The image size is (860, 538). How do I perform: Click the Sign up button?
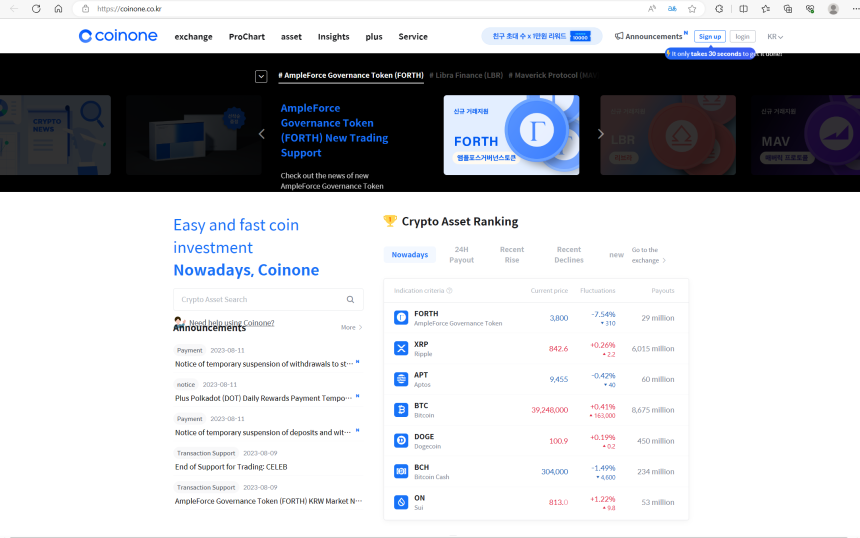pyautogui.click(x=710, y=36)
